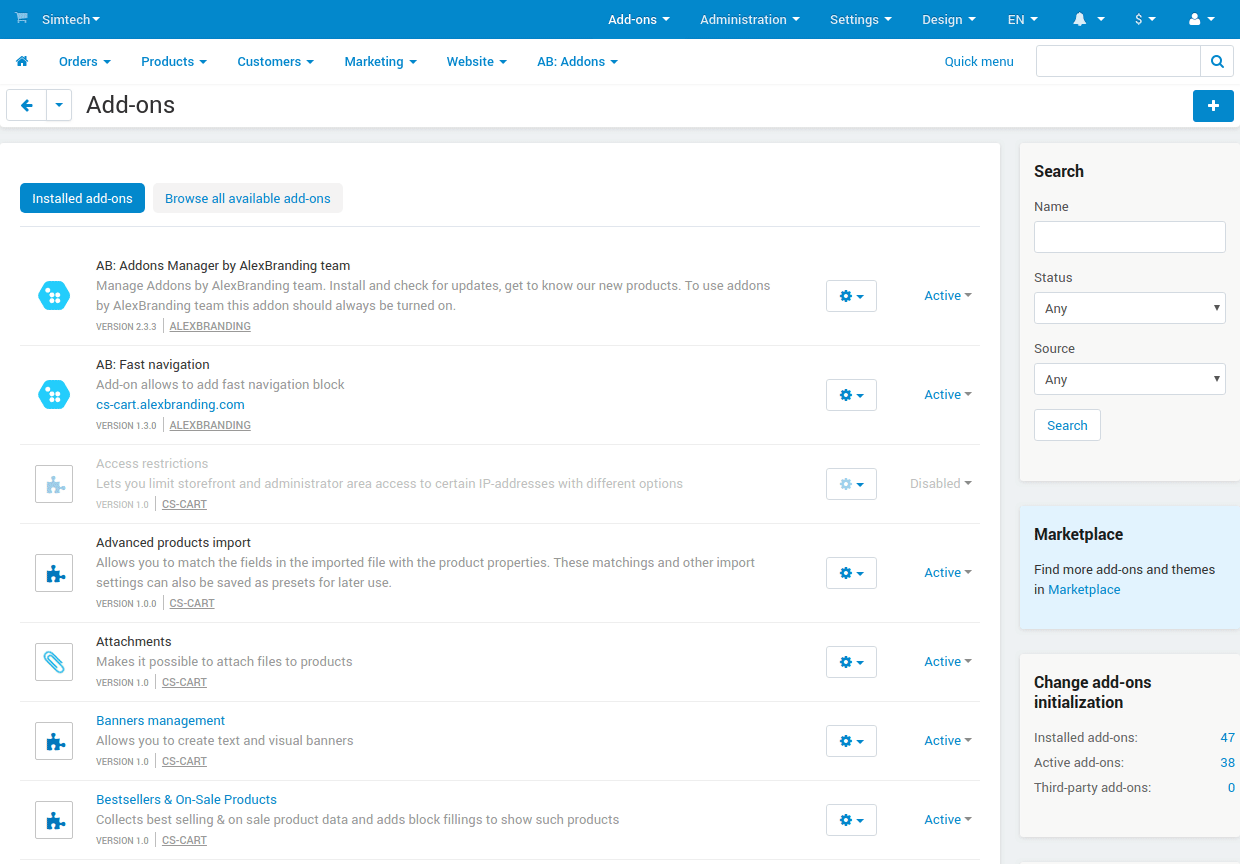Click the Attachments paperclip icon
1240x864 pixels.
click(x=54, y=662)
